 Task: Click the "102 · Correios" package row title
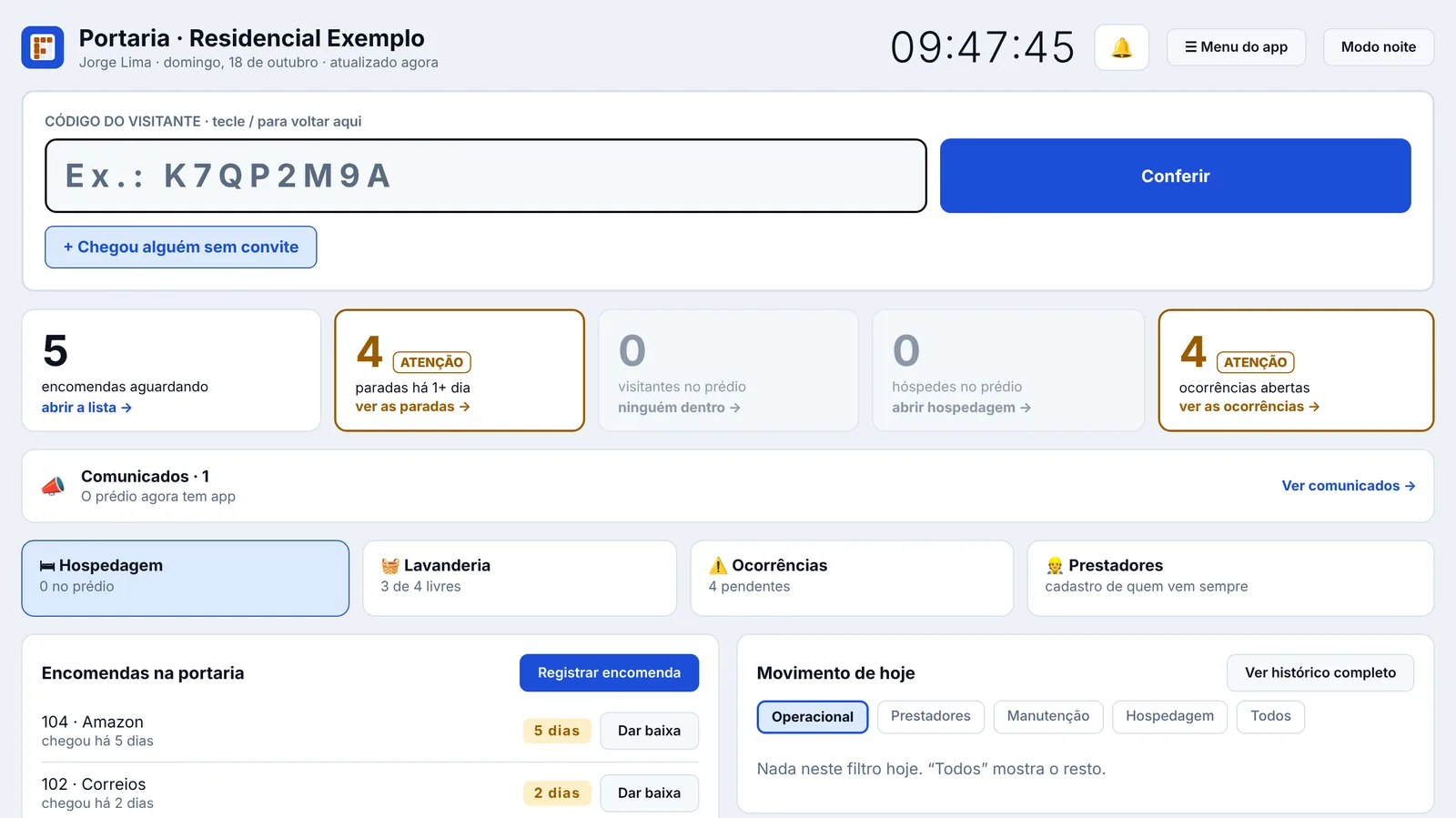[x=94, y=784]
